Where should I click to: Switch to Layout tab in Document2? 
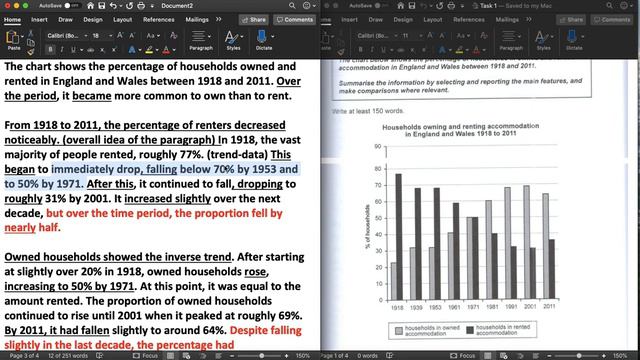122,19
